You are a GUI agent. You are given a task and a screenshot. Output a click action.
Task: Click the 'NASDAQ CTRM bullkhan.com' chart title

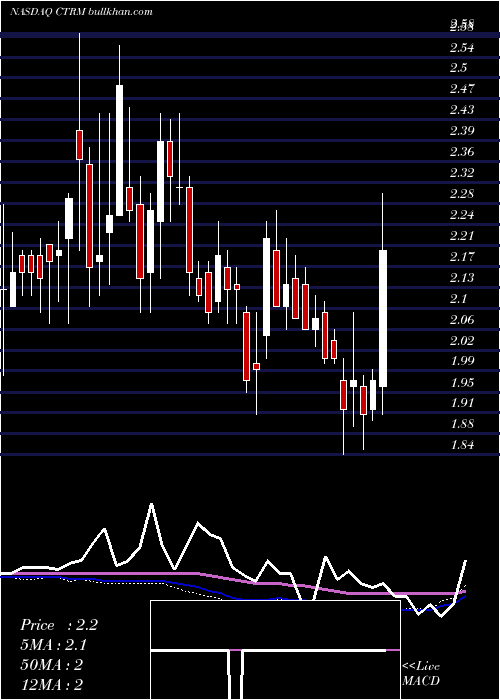81,12
